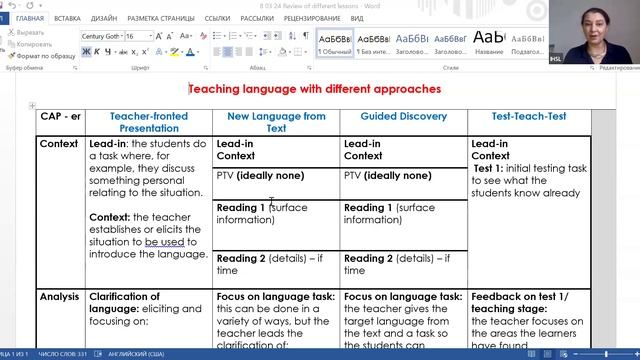640x360 pixels.
Task: Open the РАЗМЕТКА СТРАНИЦЫ tab
Action: click(x=161, y=18)
